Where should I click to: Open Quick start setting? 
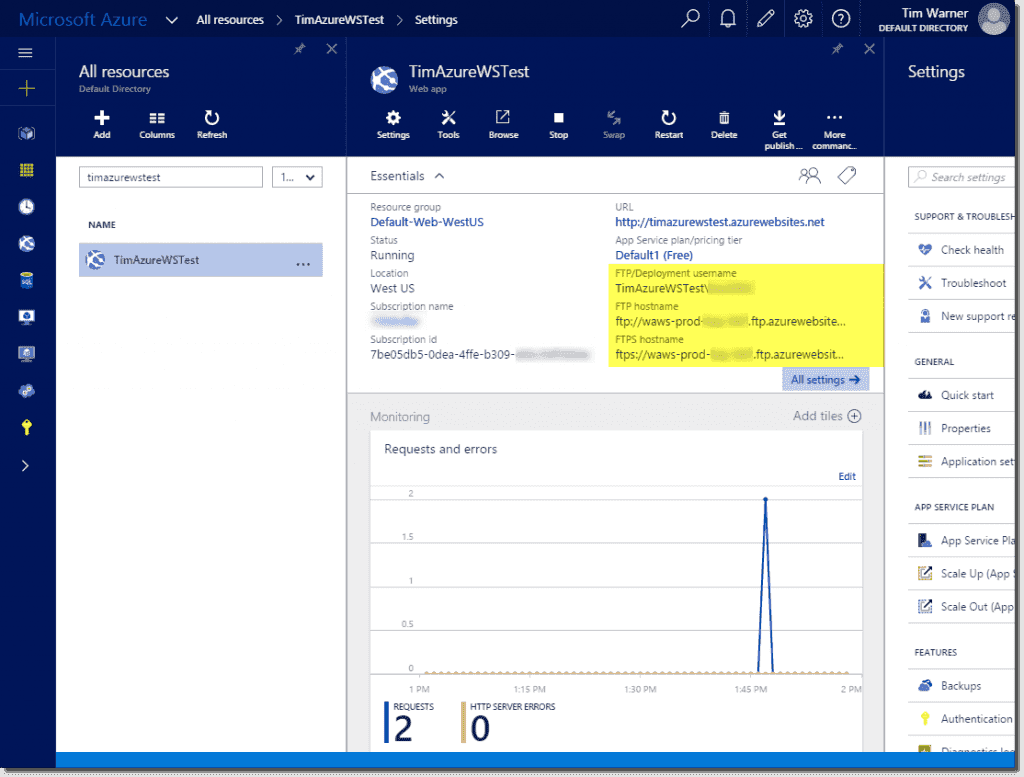point(961,395)
